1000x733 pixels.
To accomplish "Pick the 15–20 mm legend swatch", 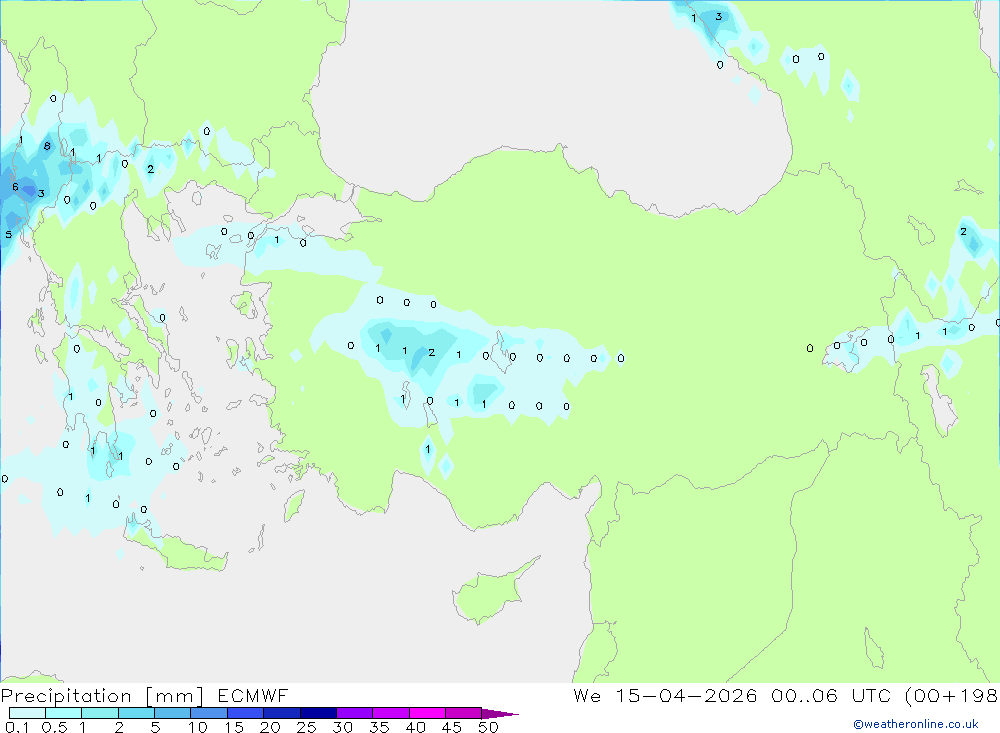I will [245, 713].
